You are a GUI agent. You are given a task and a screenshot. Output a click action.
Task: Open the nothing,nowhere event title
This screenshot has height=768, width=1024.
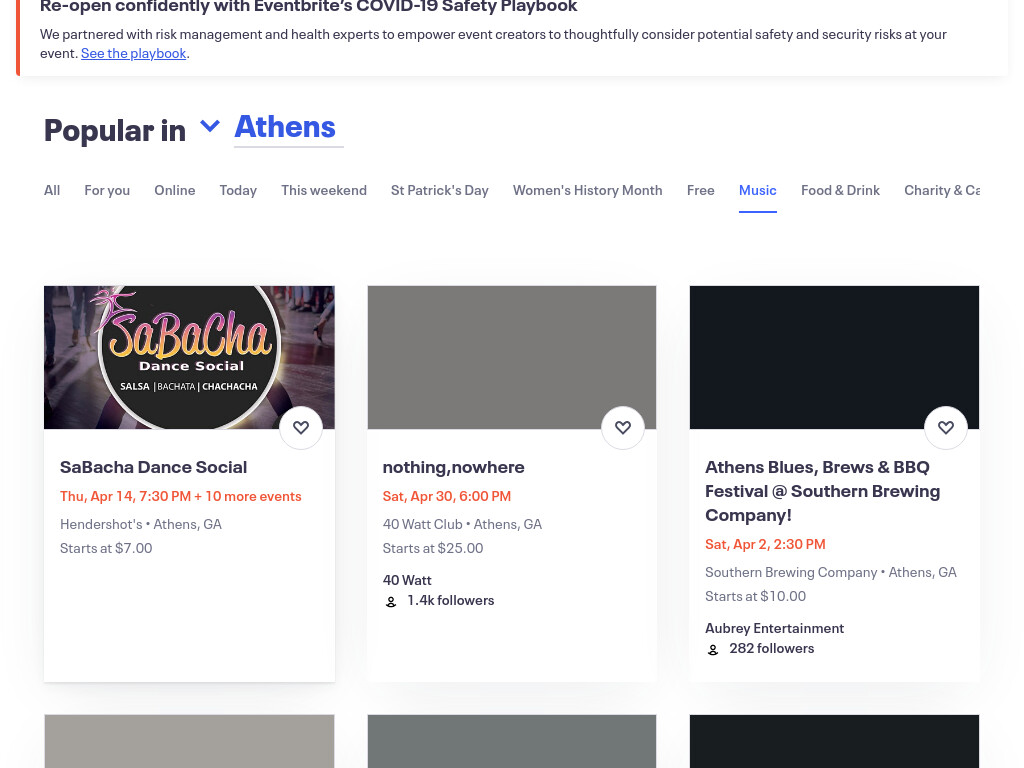453,467
